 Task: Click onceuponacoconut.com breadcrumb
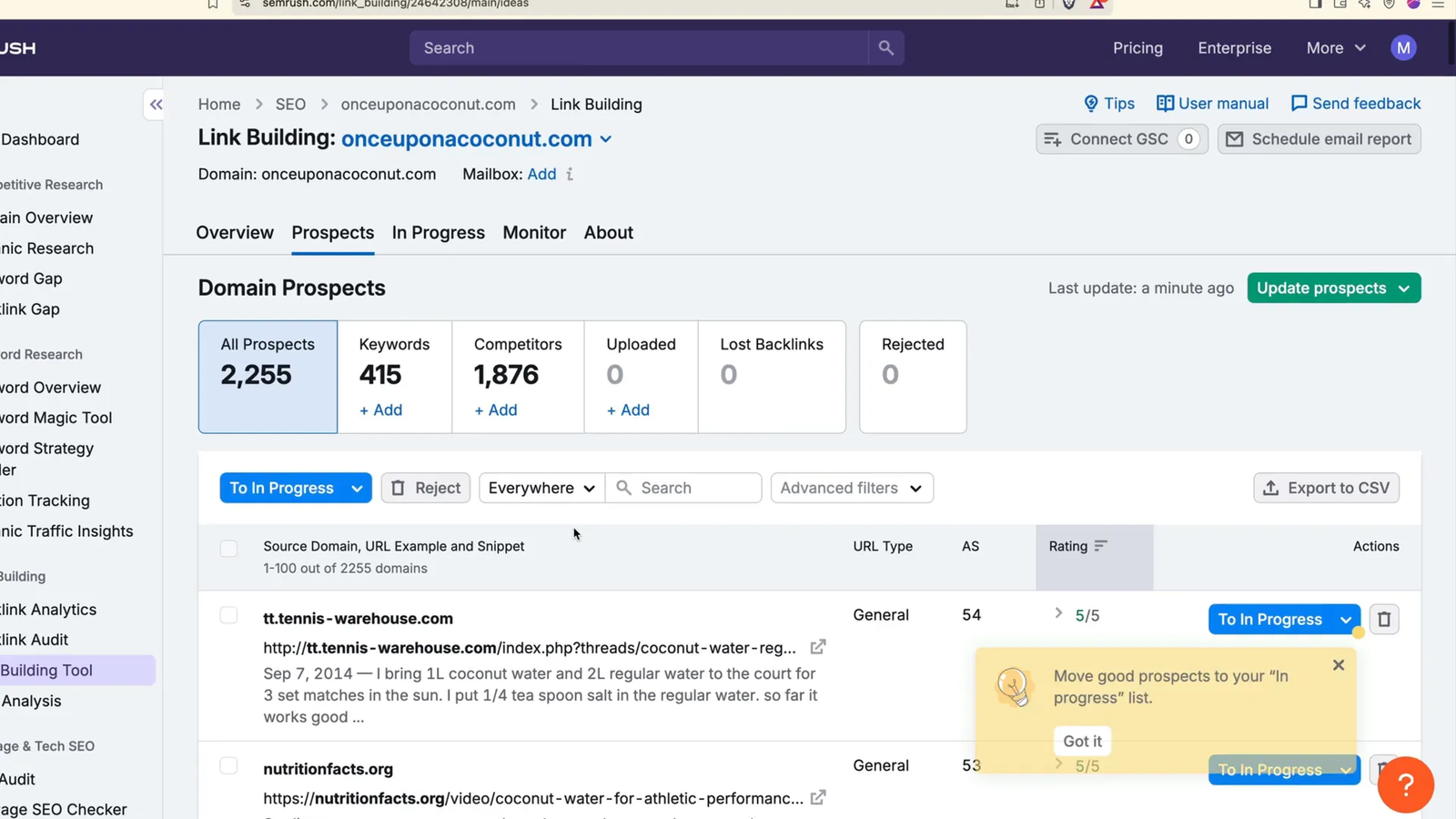tap(428, 105)
